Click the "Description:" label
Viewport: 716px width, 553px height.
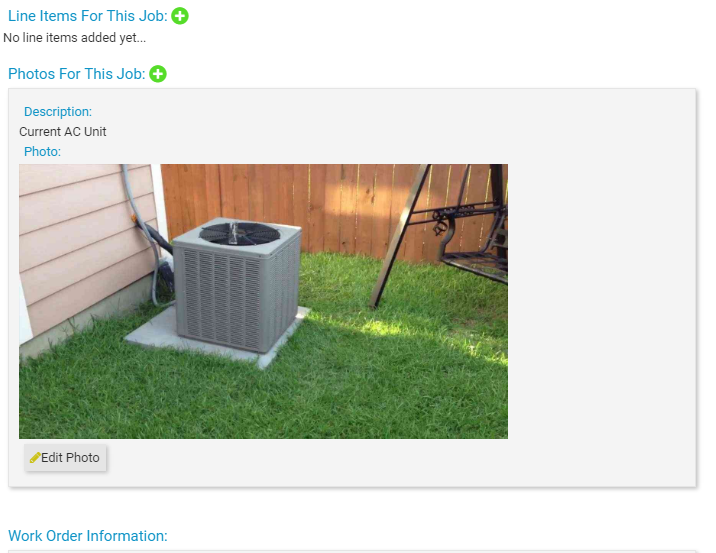click(58, 112)
